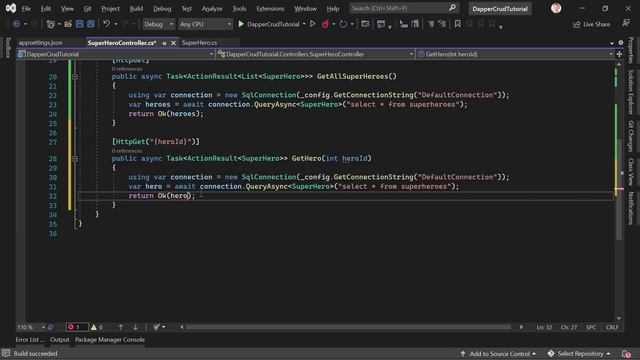Click Add to Source Control

498,353
